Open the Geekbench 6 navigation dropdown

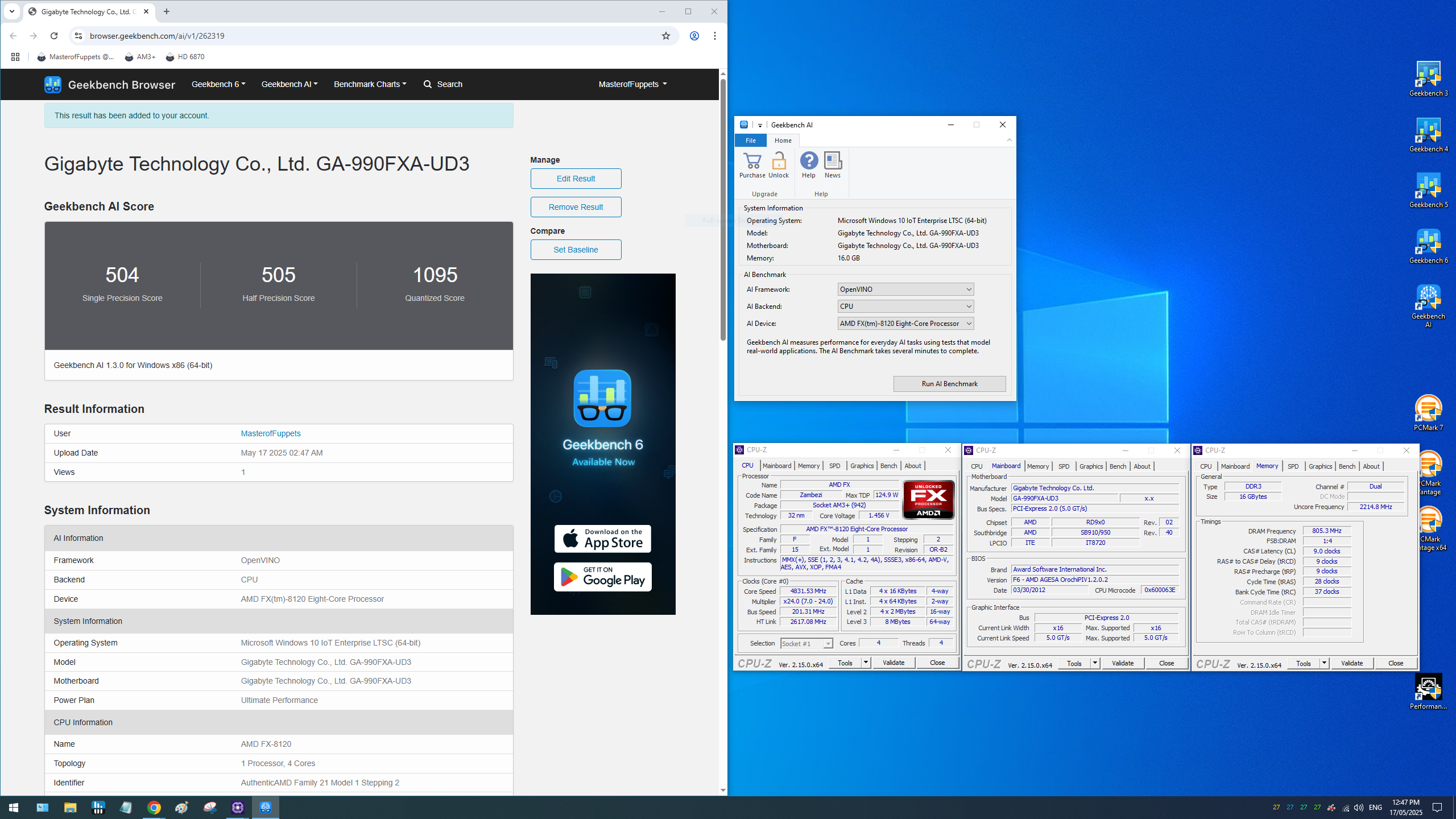click(218, 84)
